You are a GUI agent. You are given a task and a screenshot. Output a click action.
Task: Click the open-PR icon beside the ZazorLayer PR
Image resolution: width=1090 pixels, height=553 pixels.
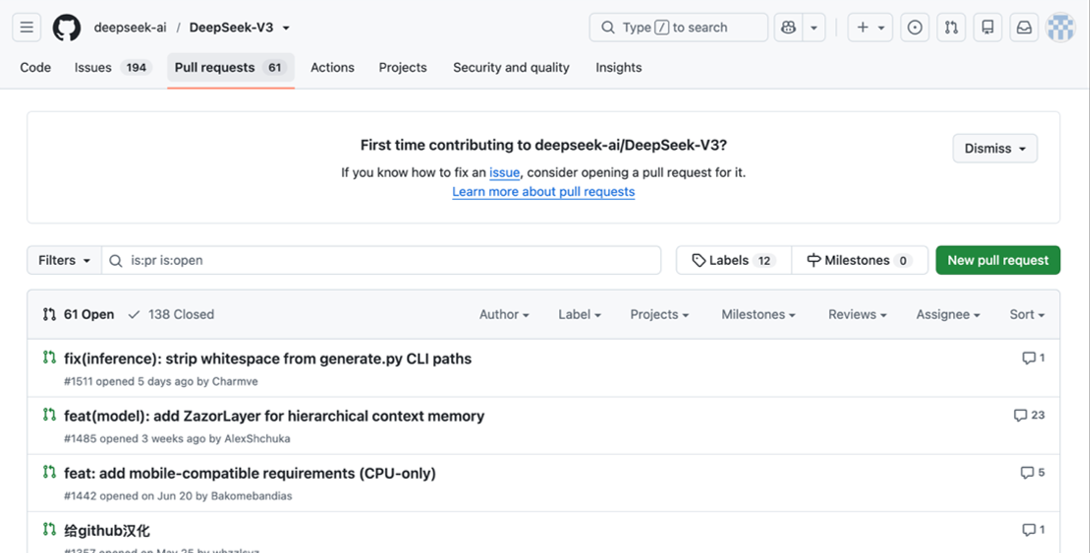point(49,415)
